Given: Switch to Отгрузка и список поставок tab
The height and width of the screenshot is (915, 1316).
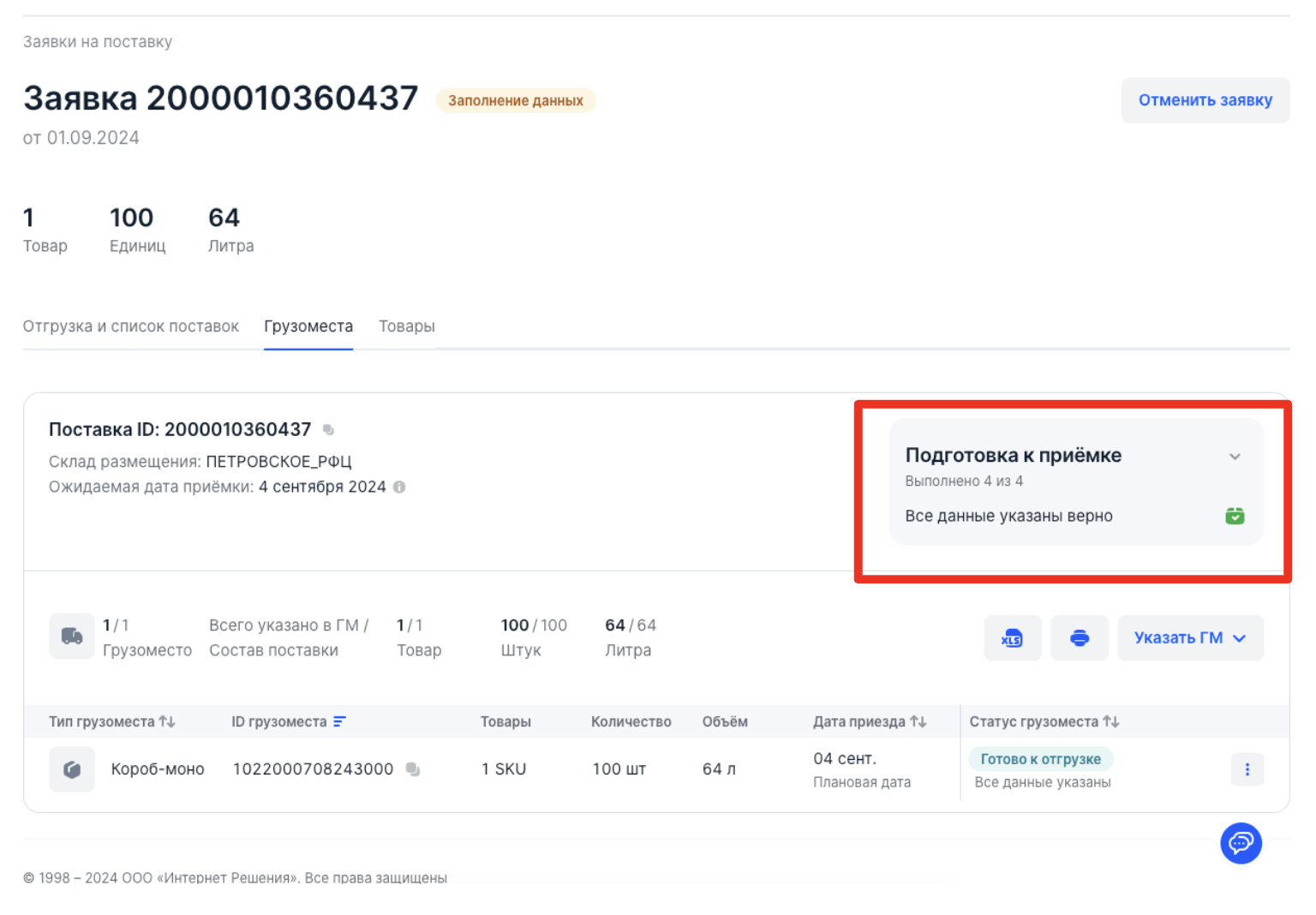Looking at the screenshot, I should click(x=131, y=326).
